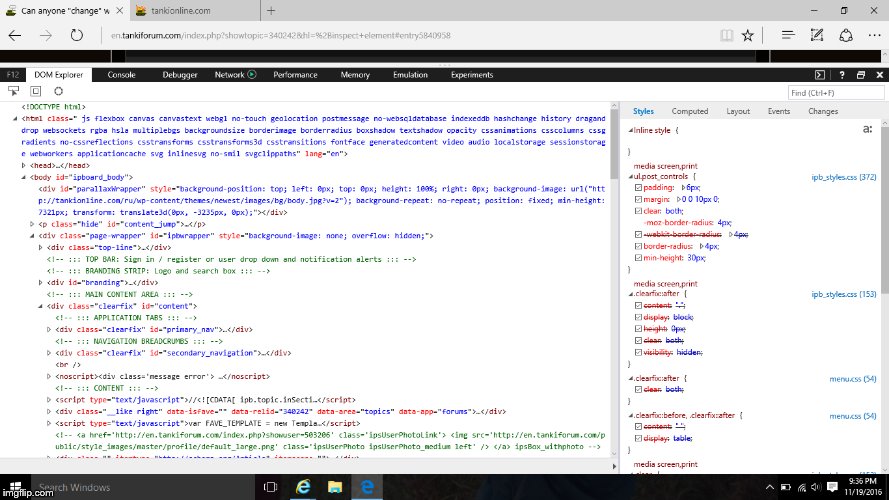Switch to the Console tab
889x500 pixels.
(121, 75)
